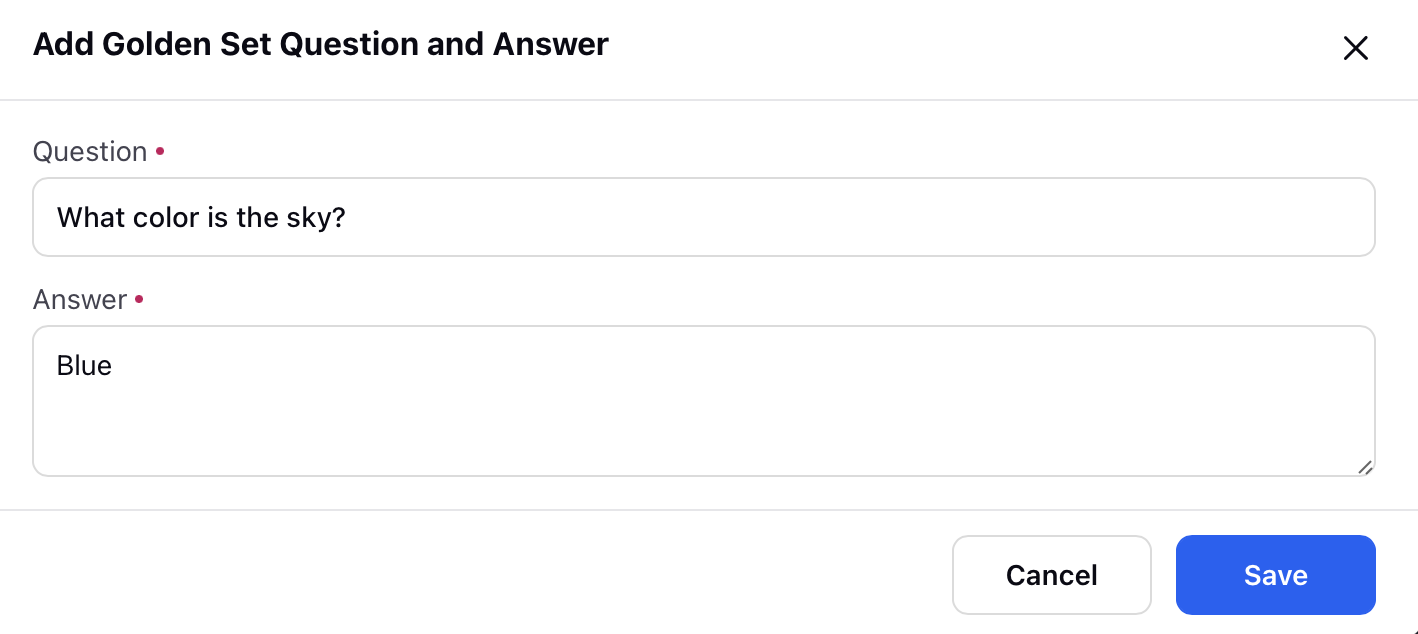Click the dialog title "Add Golden Set Question and Answer"
Screen dimensions: 1418x634
(321, 44)
